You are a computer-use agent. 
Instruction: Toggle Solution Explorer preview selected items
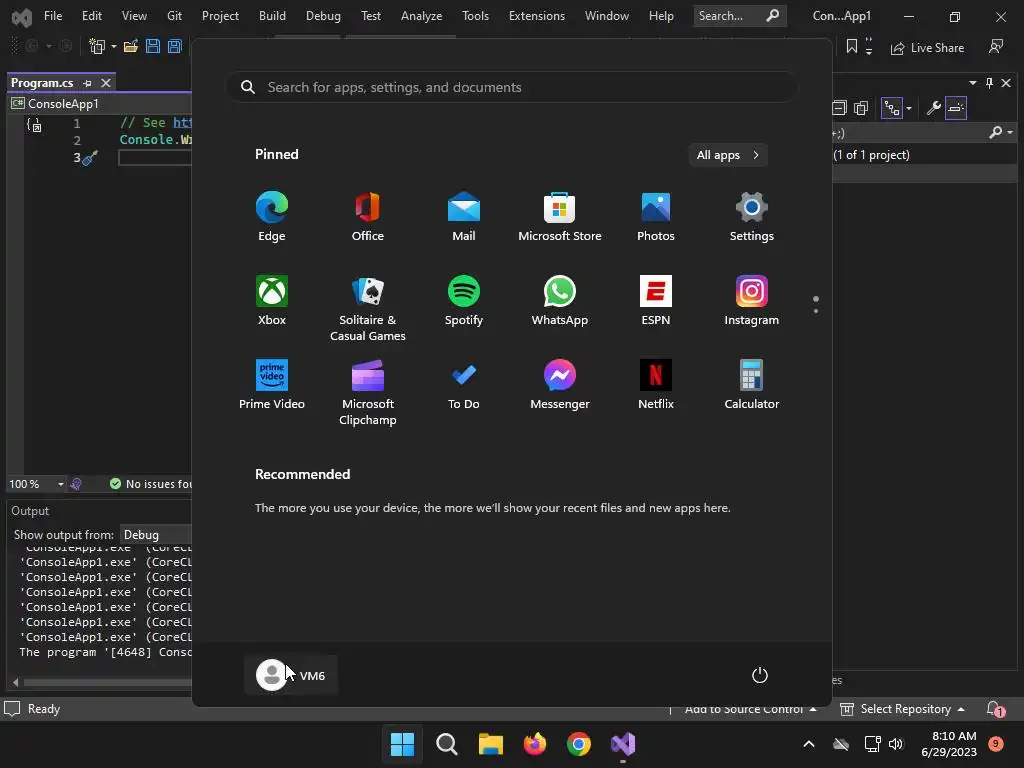(x=955, y=108)
